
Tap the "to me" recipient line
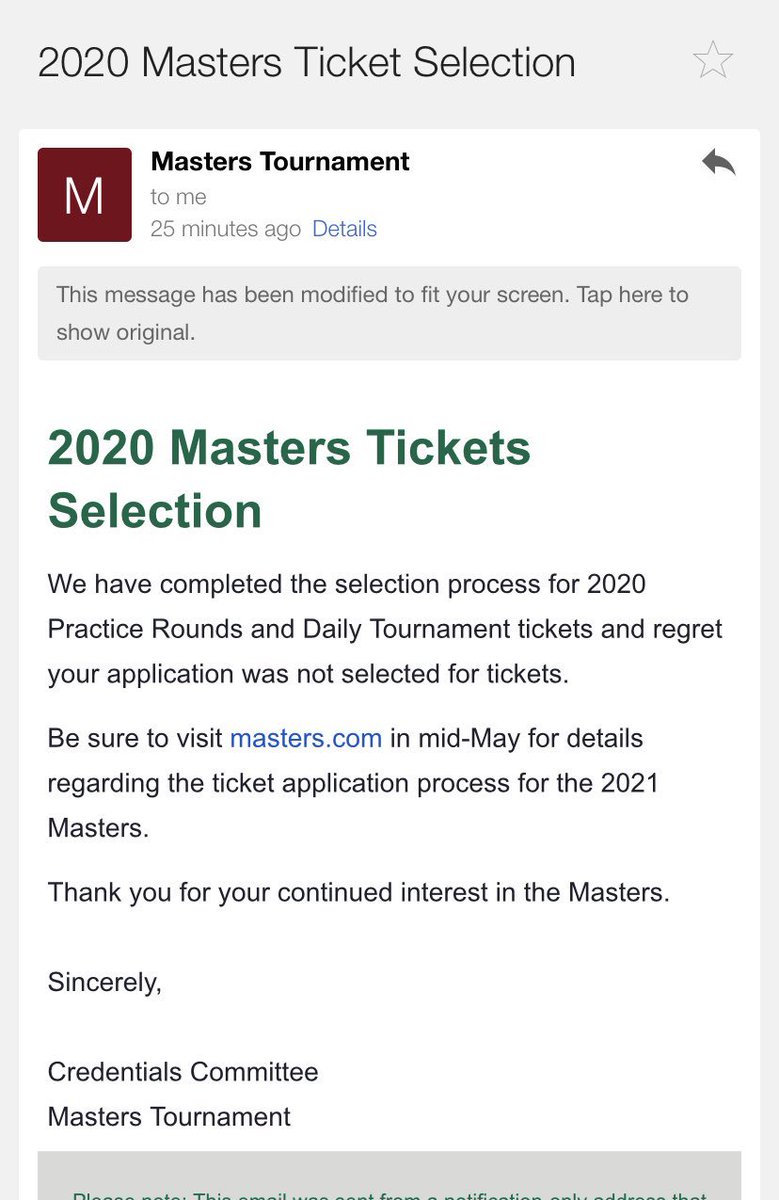pos(178,197)
